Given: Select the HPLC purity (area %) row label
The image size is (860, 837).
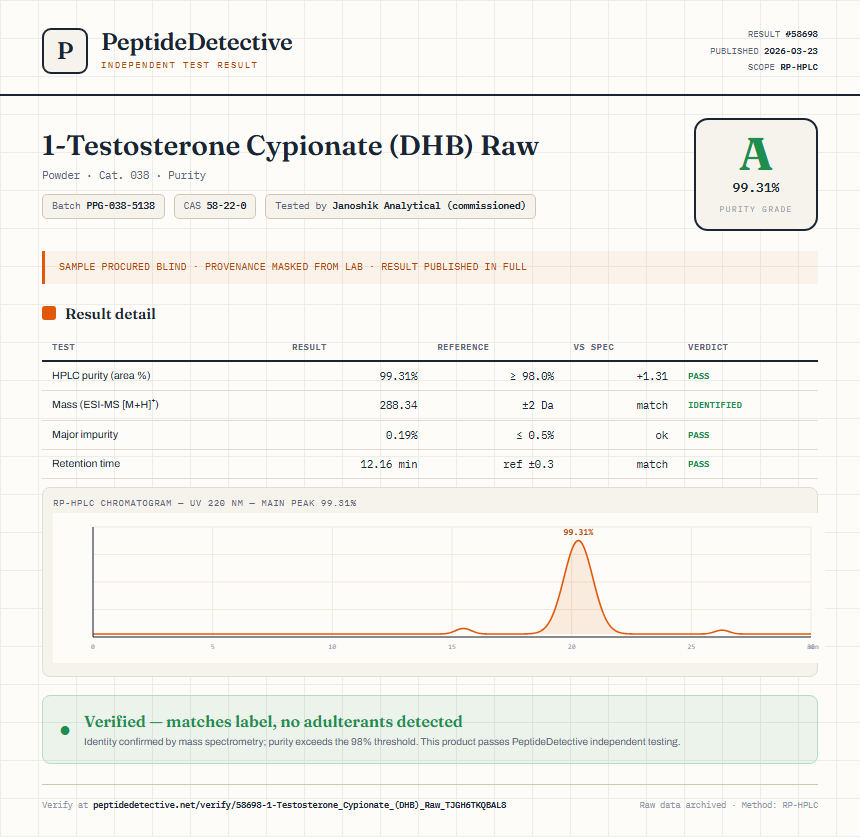Looking at the screenshot, I should [x=101, y=376].
